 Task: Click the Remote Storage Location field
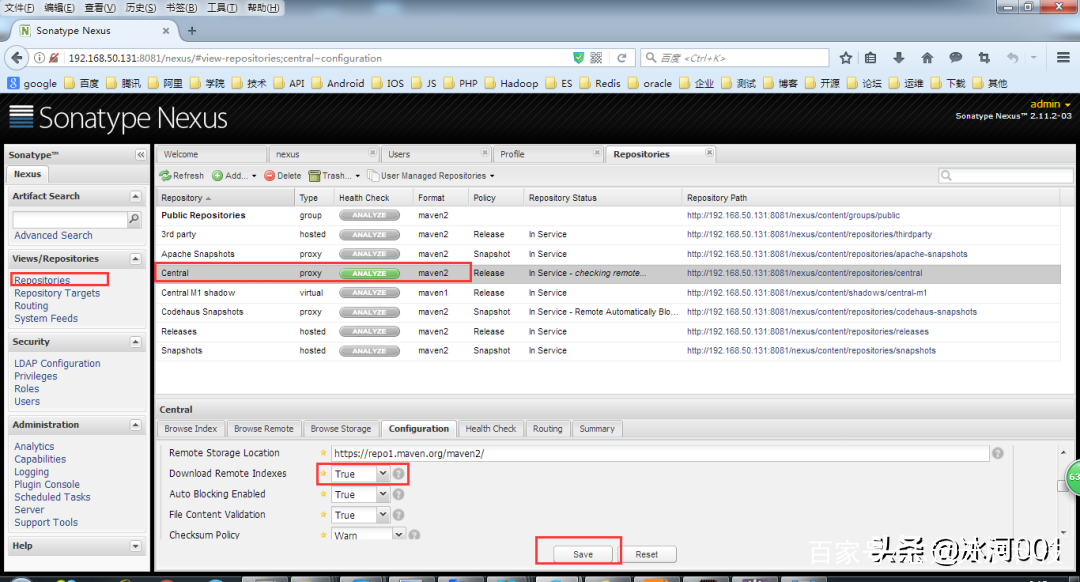(660, 453)
